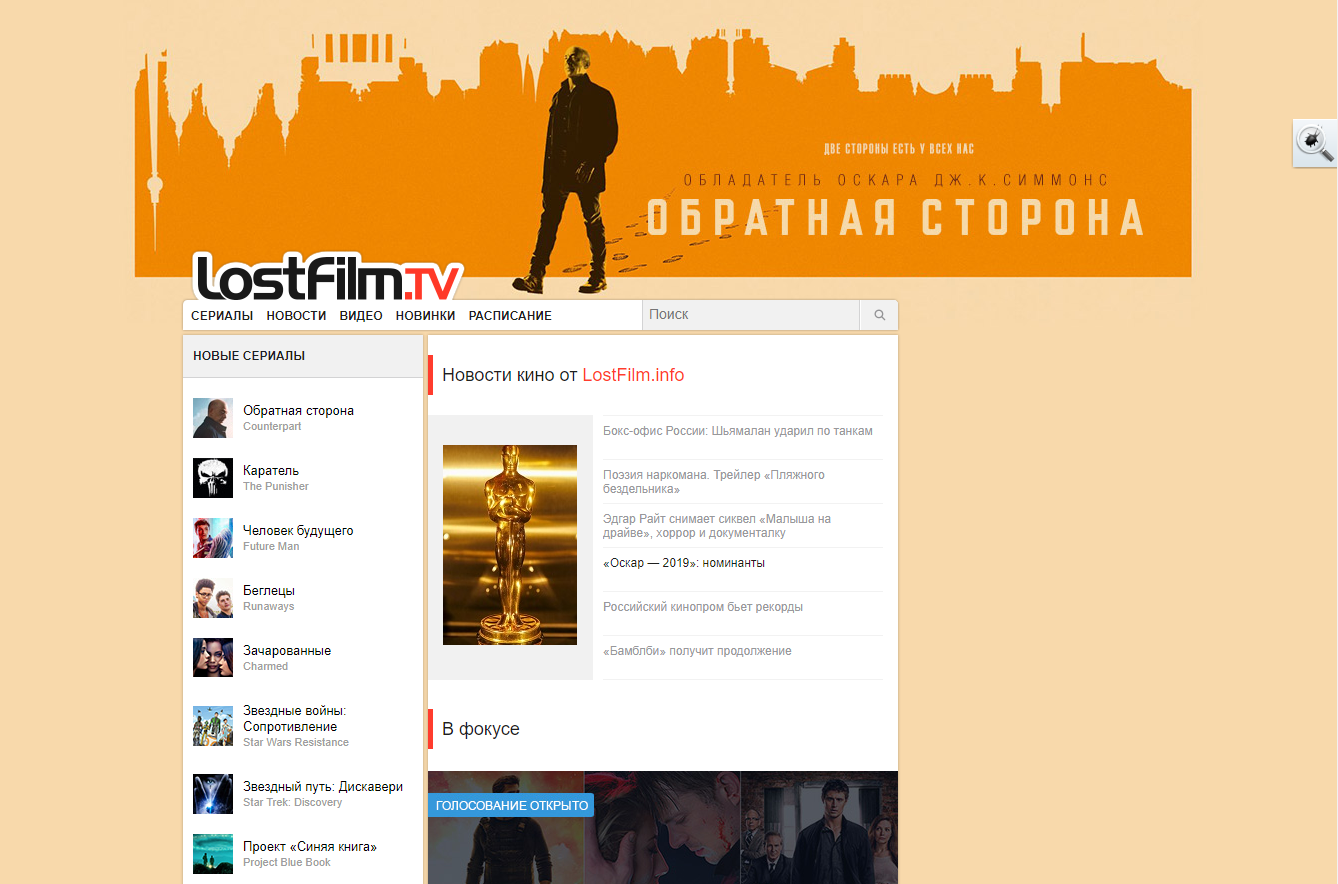Open Российский кинопром бьет рекорды news
Screen dimensions: 1338x884
coord(703,607)
